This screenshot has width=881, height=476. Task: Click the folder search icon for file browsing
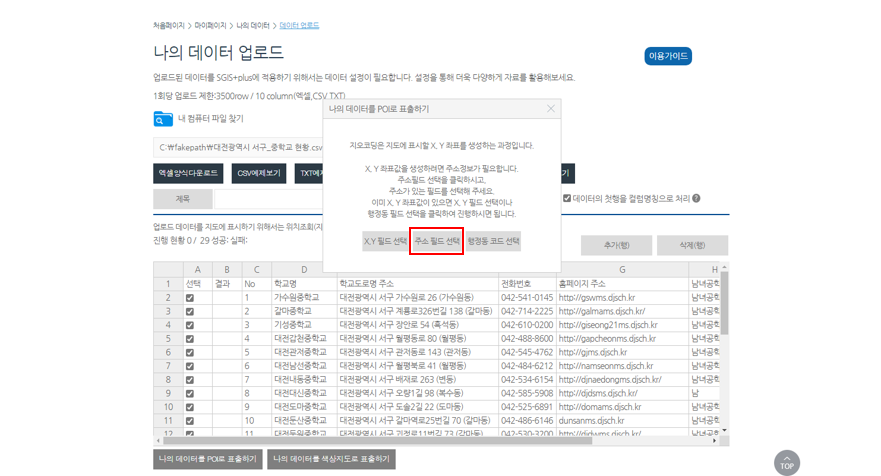[163, 119]
